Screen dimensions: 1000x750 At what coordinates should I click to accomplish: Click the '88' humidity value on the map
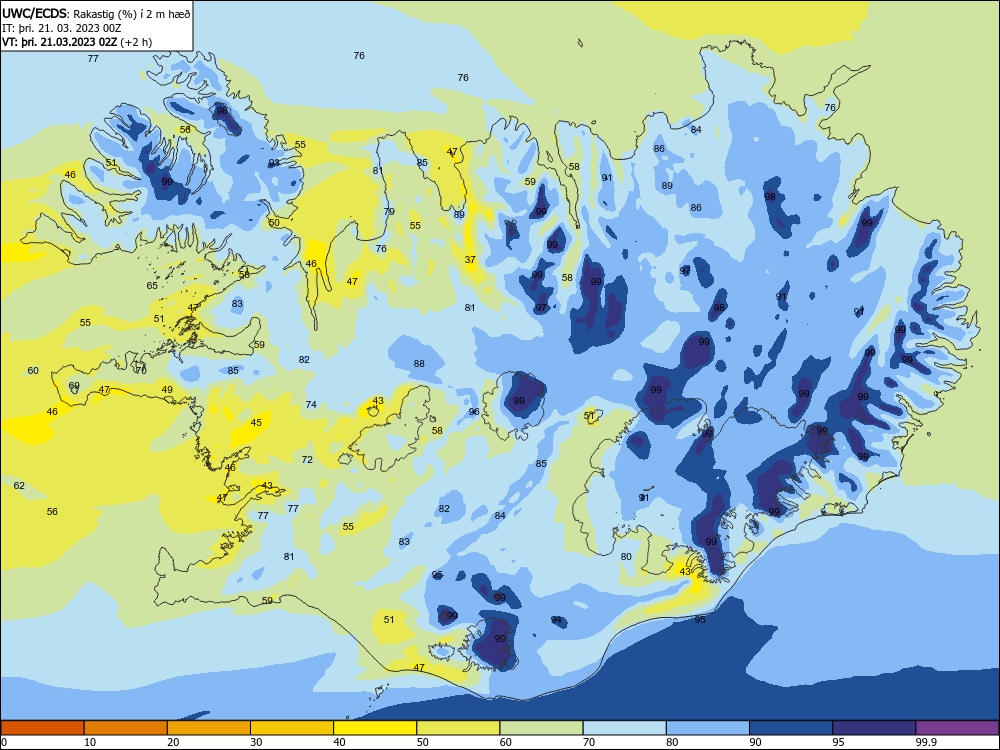click(x=419, y=364)
